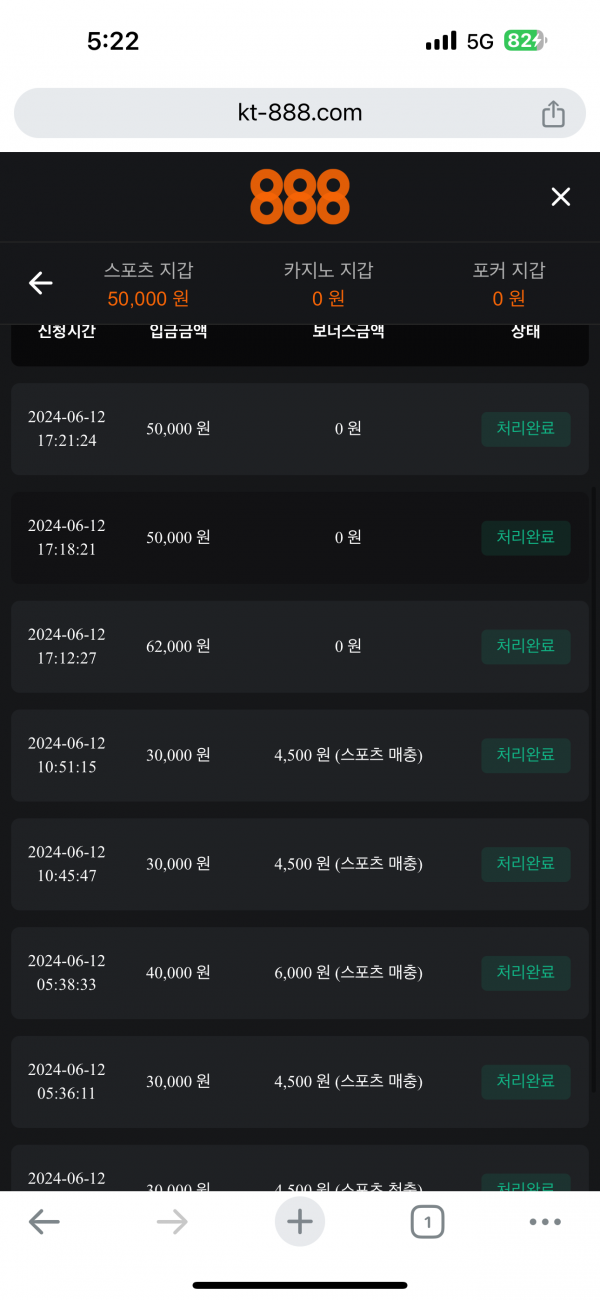
Task: Tap browser forward navigation arrow
Action: [172, 1221]
